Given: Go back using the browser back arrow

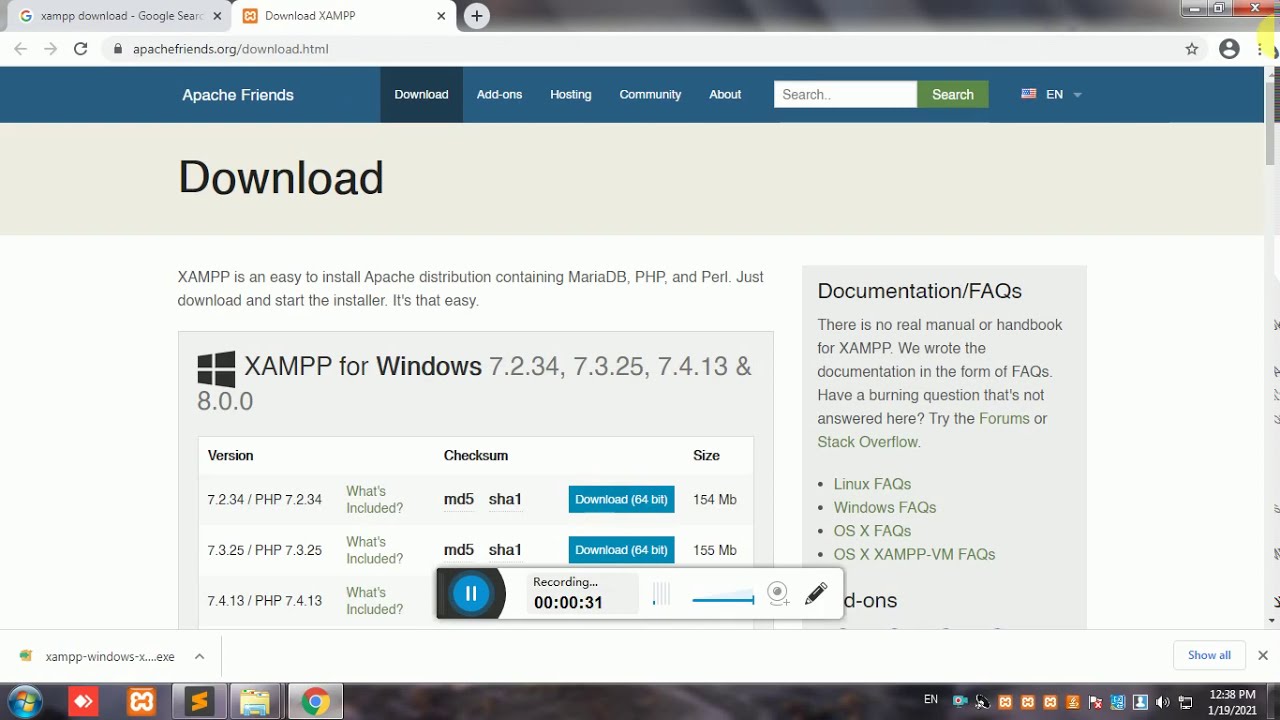Looking at the screenshot, I should tap(20, 48).
